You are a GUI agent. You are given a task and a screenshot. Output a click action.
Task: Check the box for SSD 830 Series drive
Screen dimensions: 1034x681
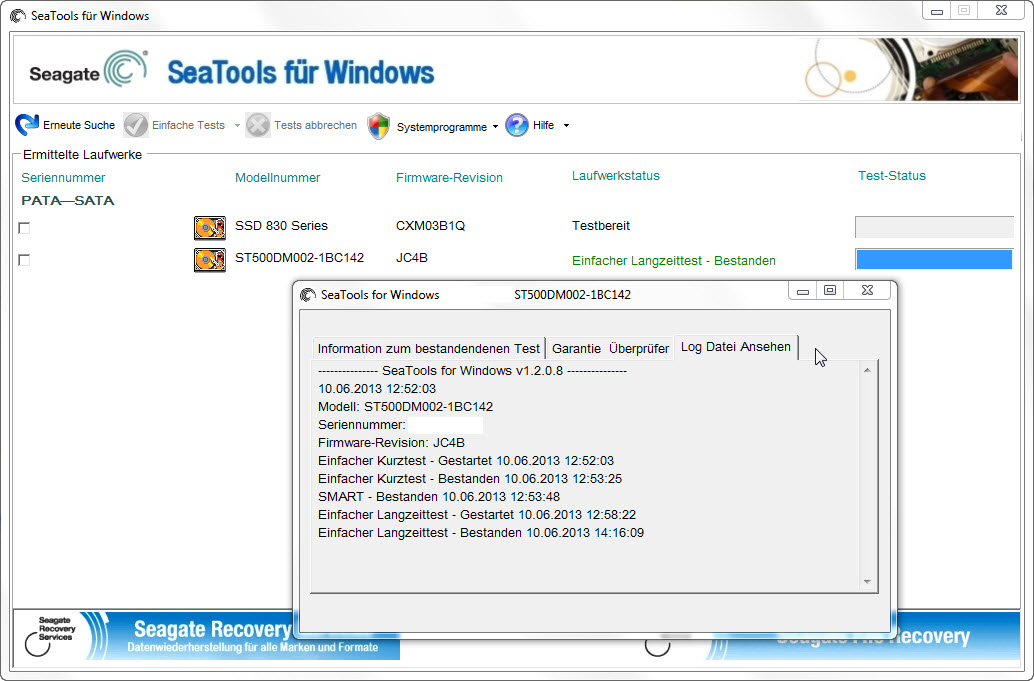click(x=24, y=228)
